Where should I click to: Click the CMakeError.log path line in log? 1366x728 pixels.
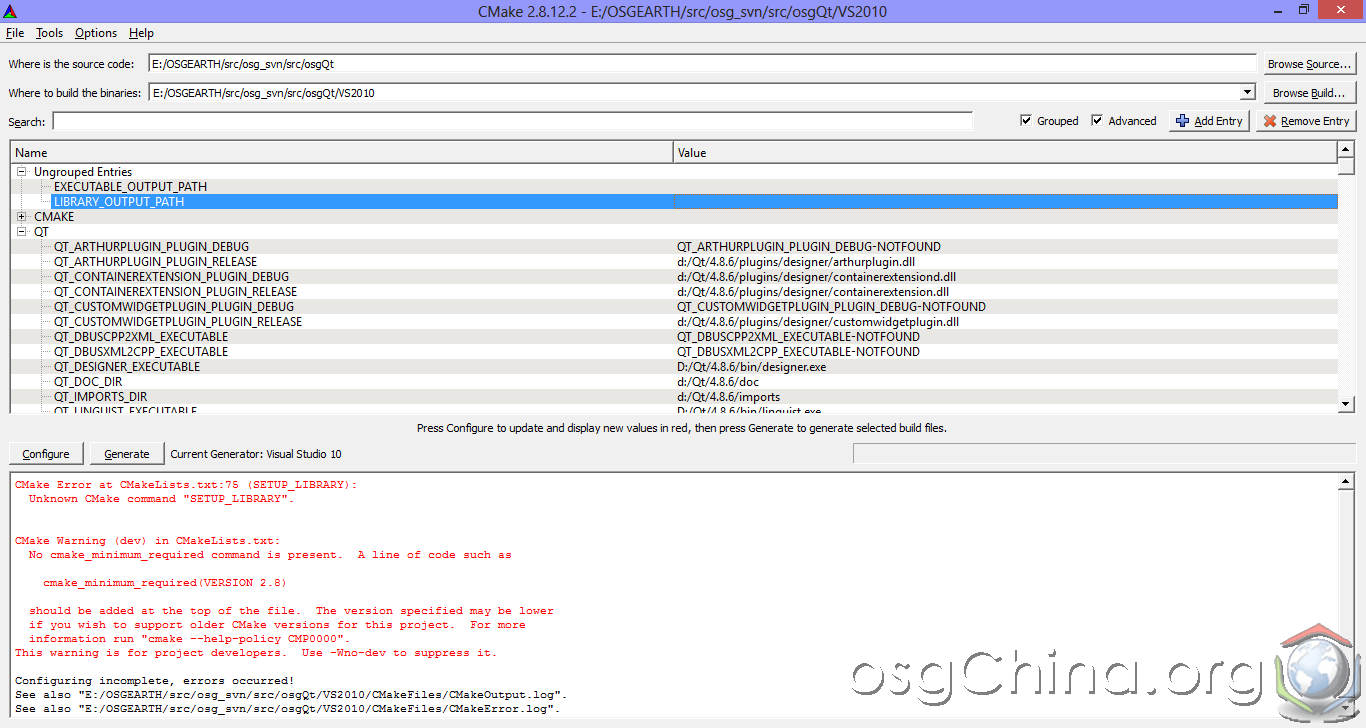pos(288,709)
